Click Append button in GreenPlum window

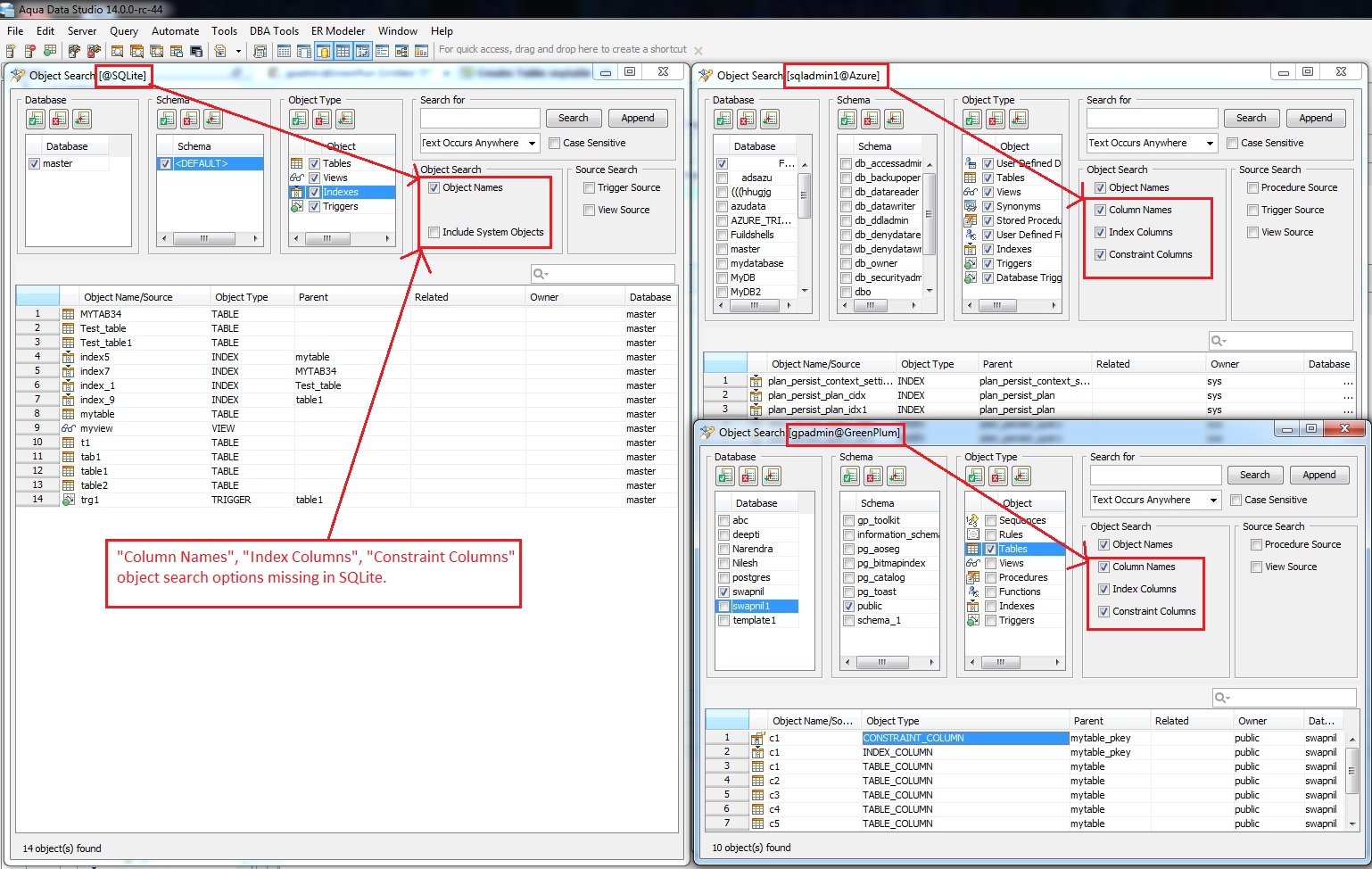(1319, 475)
